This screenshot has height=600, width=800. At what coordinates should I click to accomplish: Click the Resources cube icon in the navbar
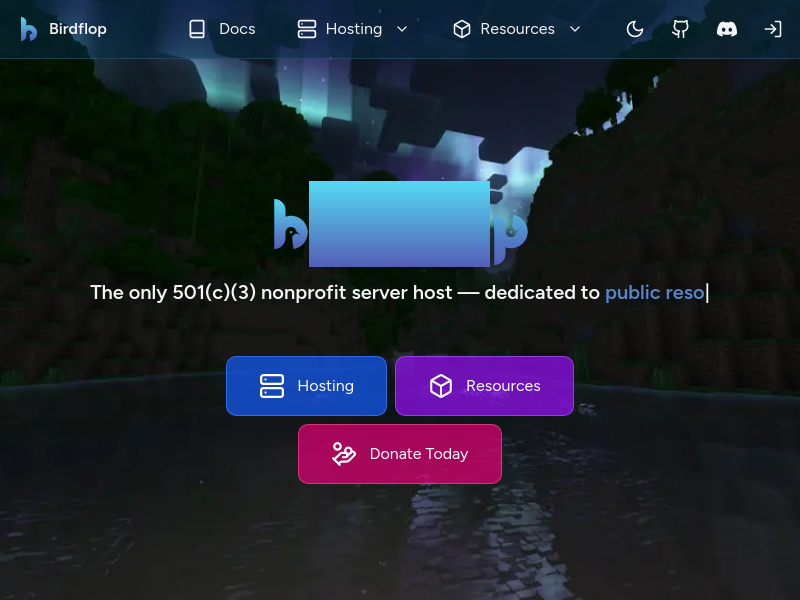coord(462,29)
